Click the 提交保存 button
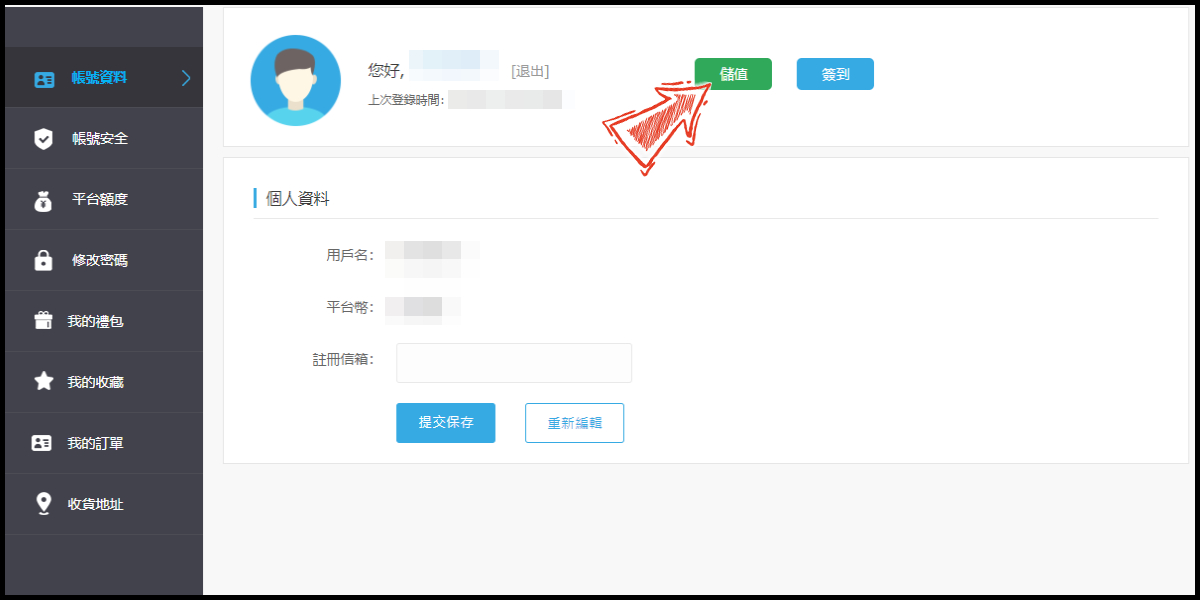The height and width of the screenshot is (600, 1200). click(x=446, y=423)
